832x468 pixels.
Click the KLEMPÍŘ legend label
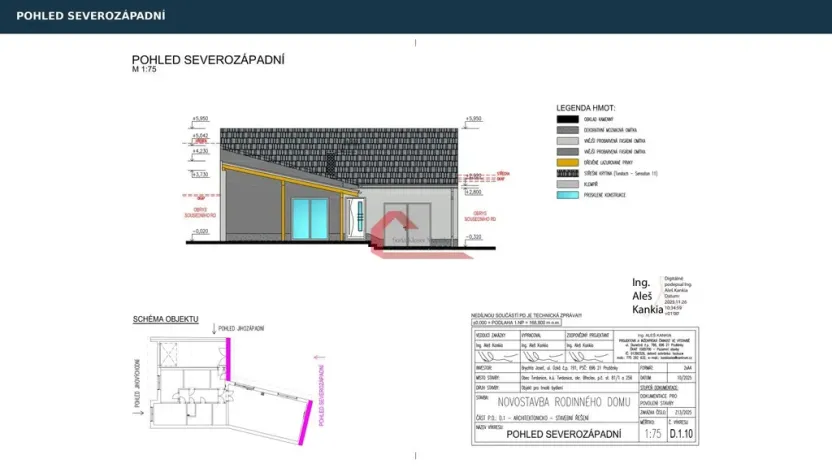point(591,184)
